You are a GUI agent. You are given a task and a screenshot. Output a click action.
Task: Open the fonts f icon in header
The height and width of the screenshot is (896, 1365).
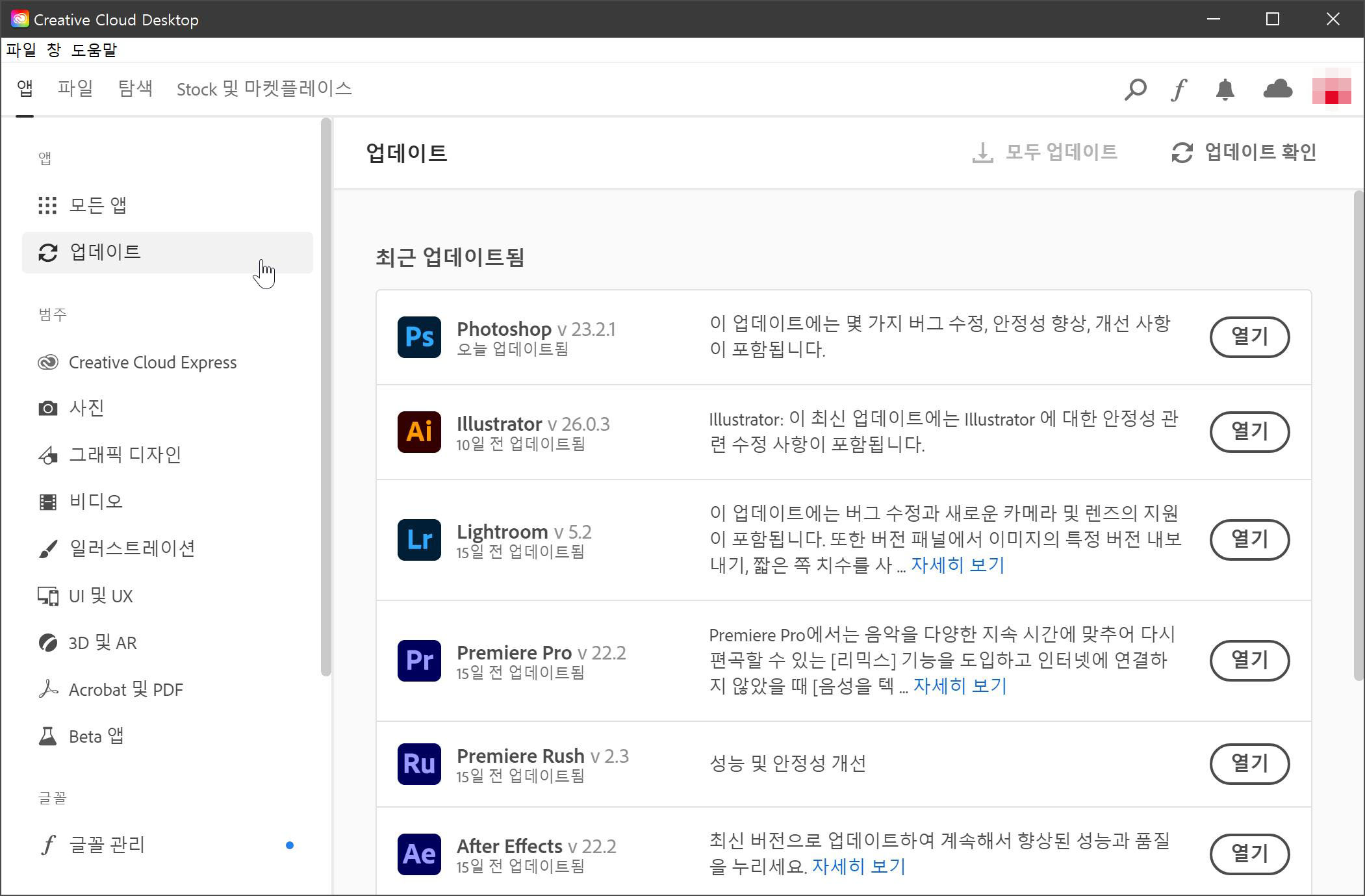click(1179, 89)
